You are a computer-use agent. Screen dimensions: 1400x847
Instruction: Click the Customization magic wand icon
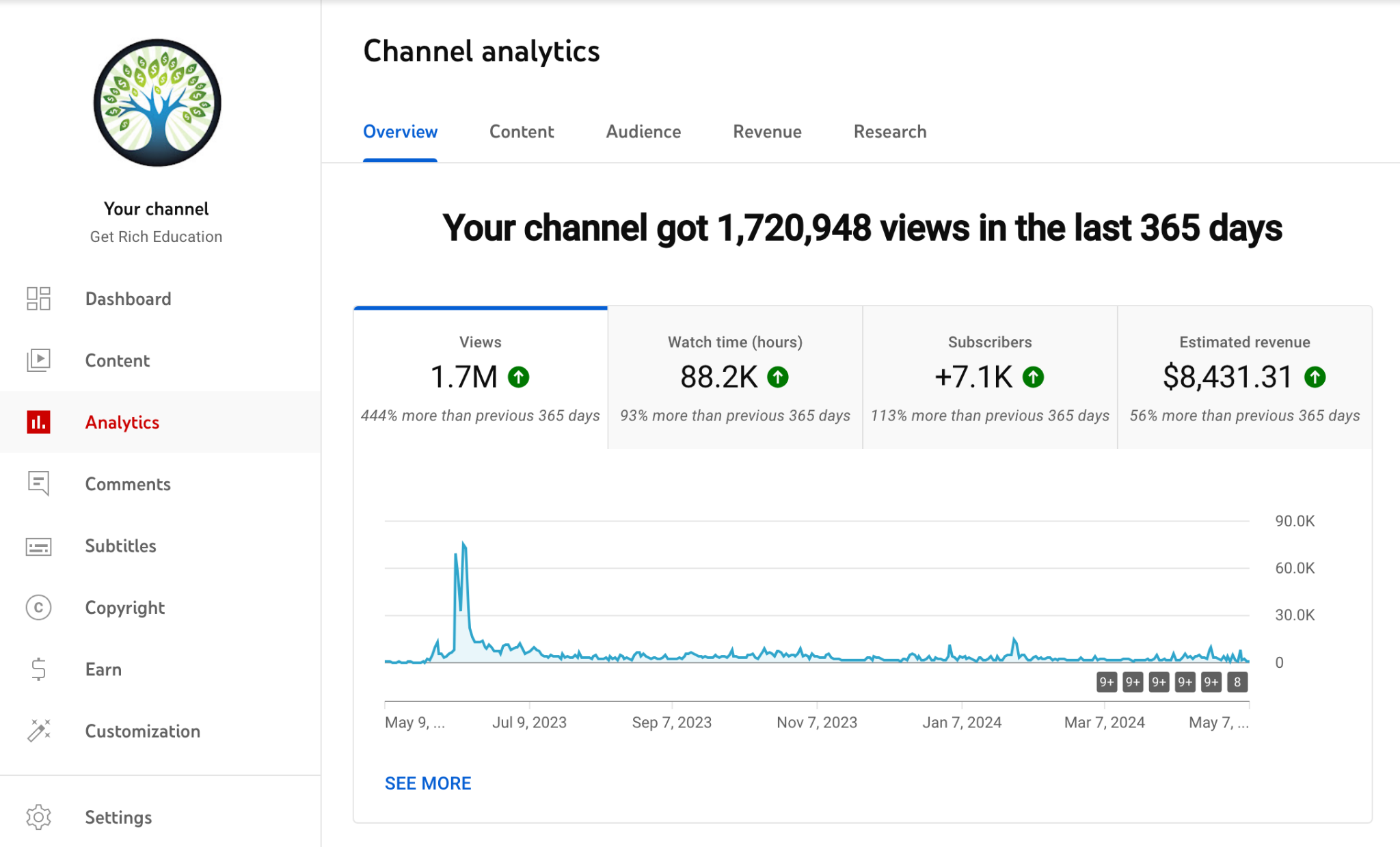click(38, 730)
